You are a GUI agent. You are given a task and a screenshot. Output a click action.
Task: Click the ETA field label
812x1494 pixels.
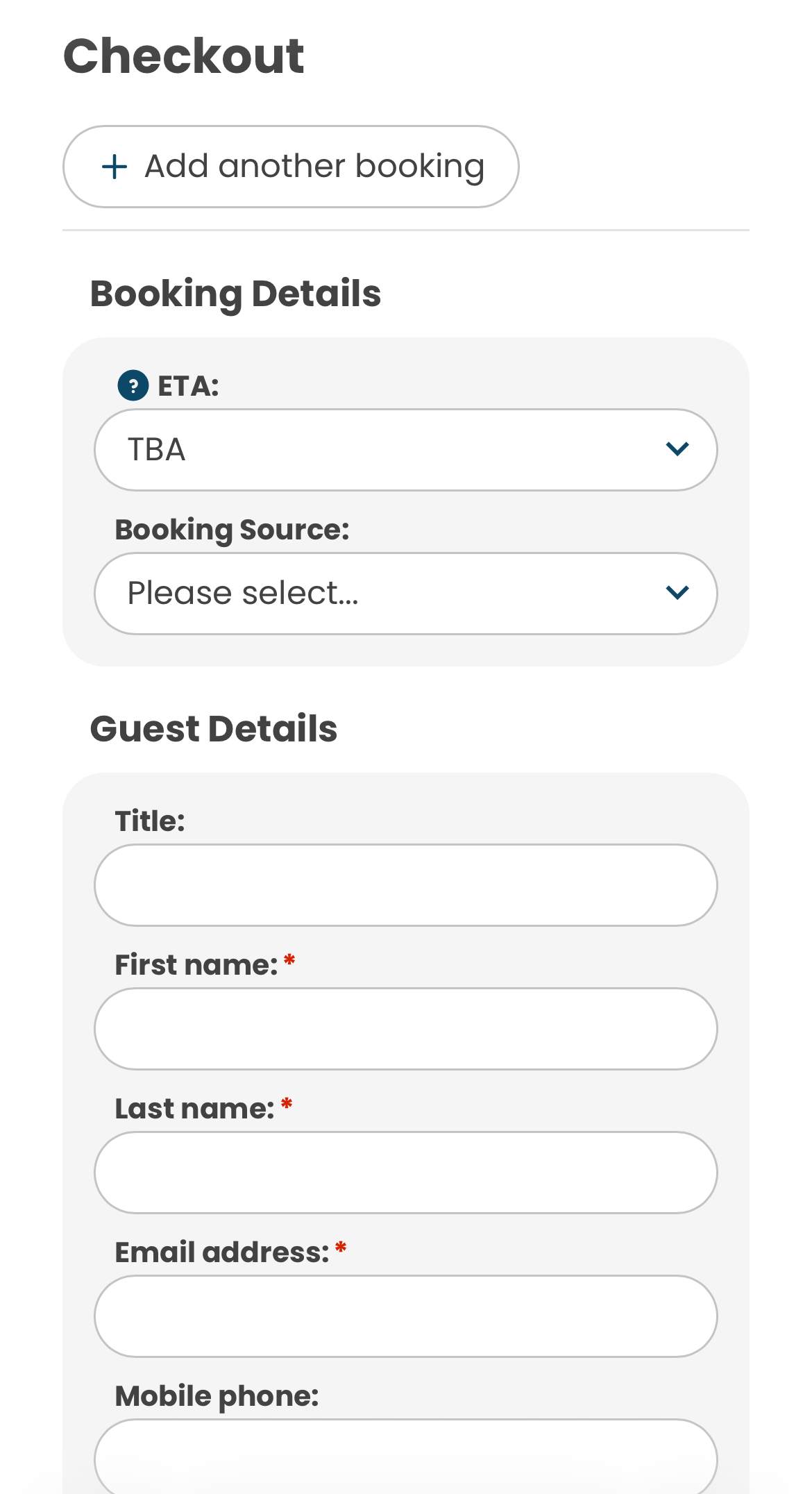tap(188, 387)
